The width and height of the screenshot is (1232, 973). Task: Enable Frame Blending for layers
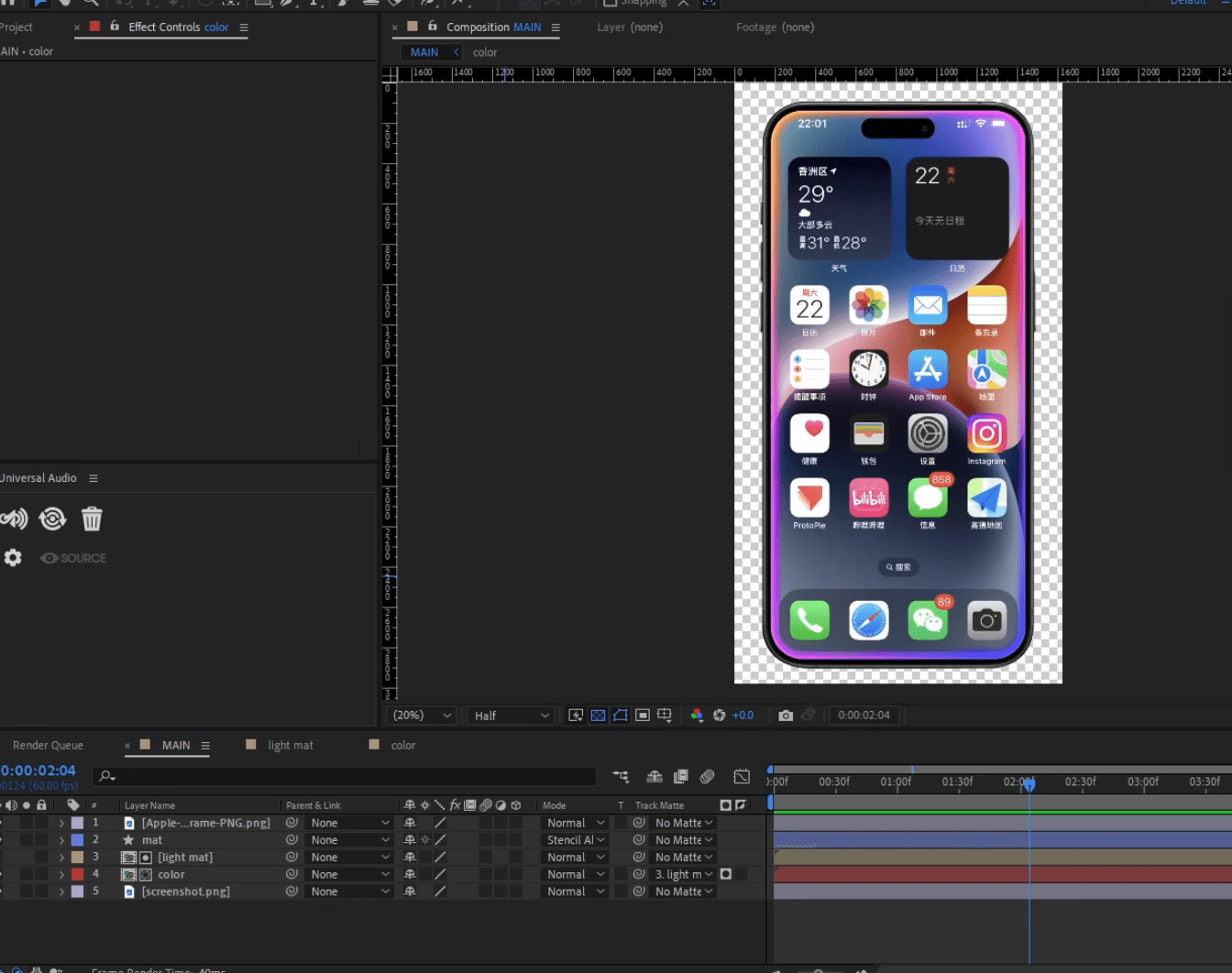pyautogui.click(x=680, y=777)
